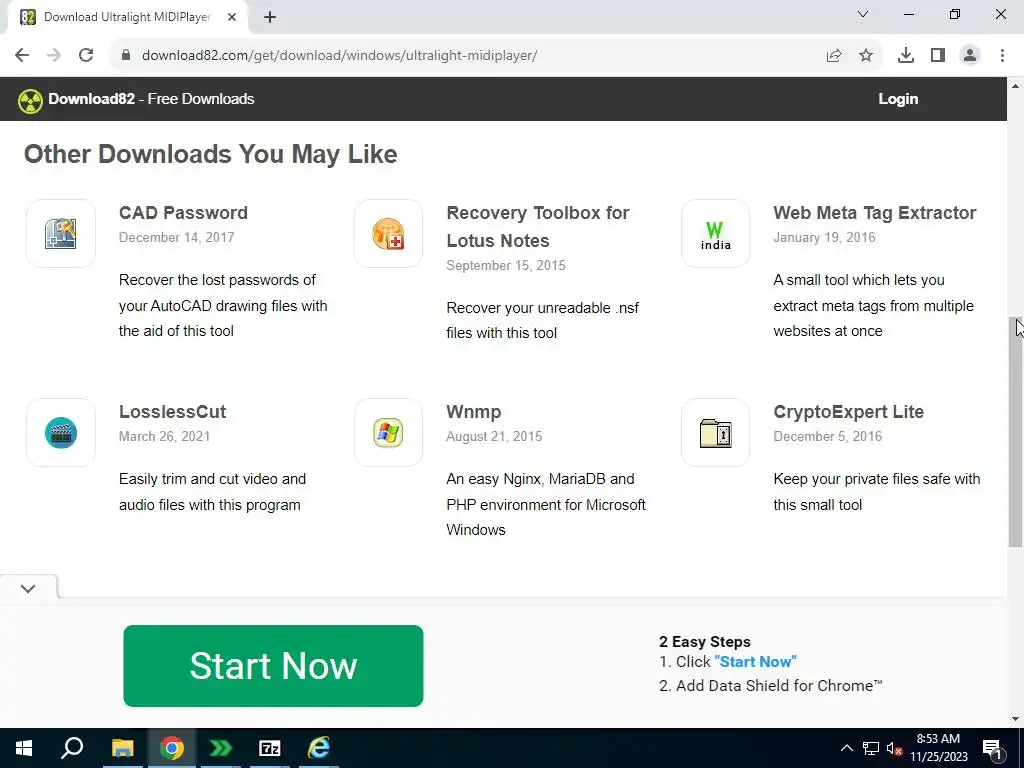Click the browser back arrow
The image size is (1024, 768).
pos(22,56)
